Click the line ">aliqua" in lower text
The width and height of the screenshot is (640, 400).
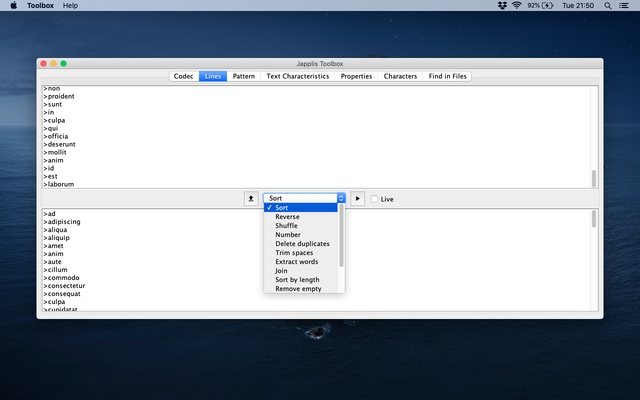pyautogui.click(x=55, y=230)
